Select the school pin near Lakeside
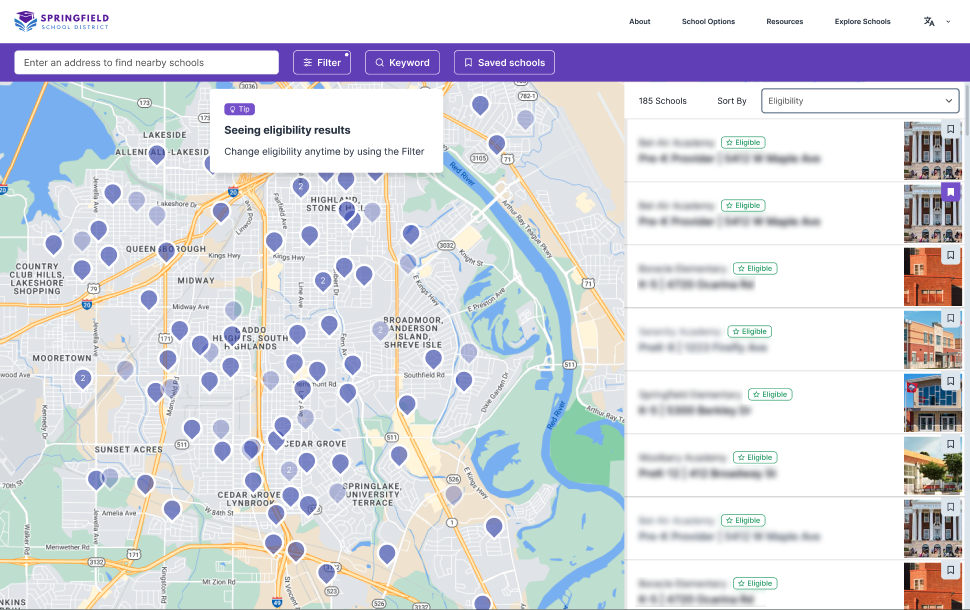Viewport: 970px width, 610px height. coord(157,154)
